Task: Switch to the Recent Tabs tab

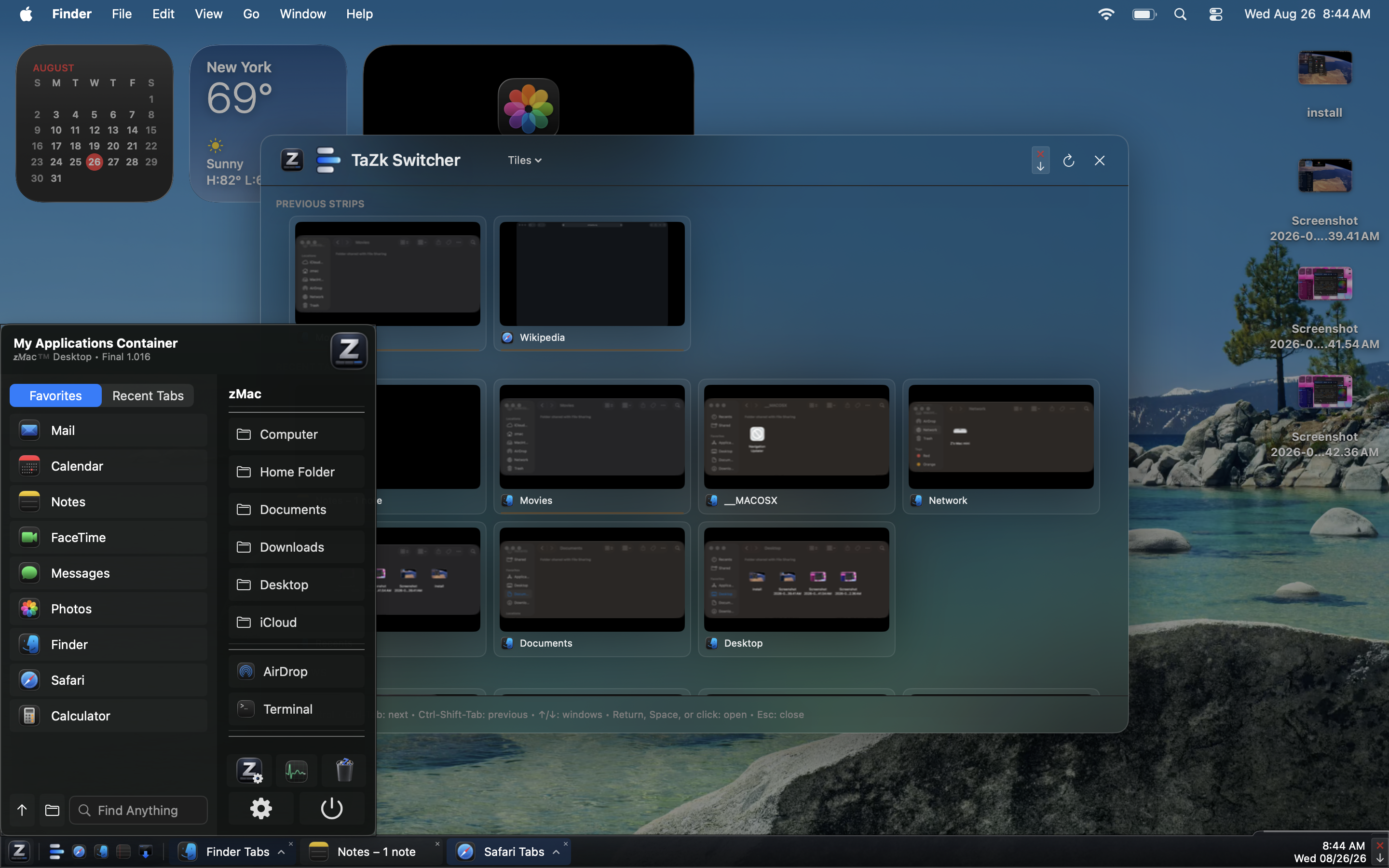Action: [x=148, y=395]
